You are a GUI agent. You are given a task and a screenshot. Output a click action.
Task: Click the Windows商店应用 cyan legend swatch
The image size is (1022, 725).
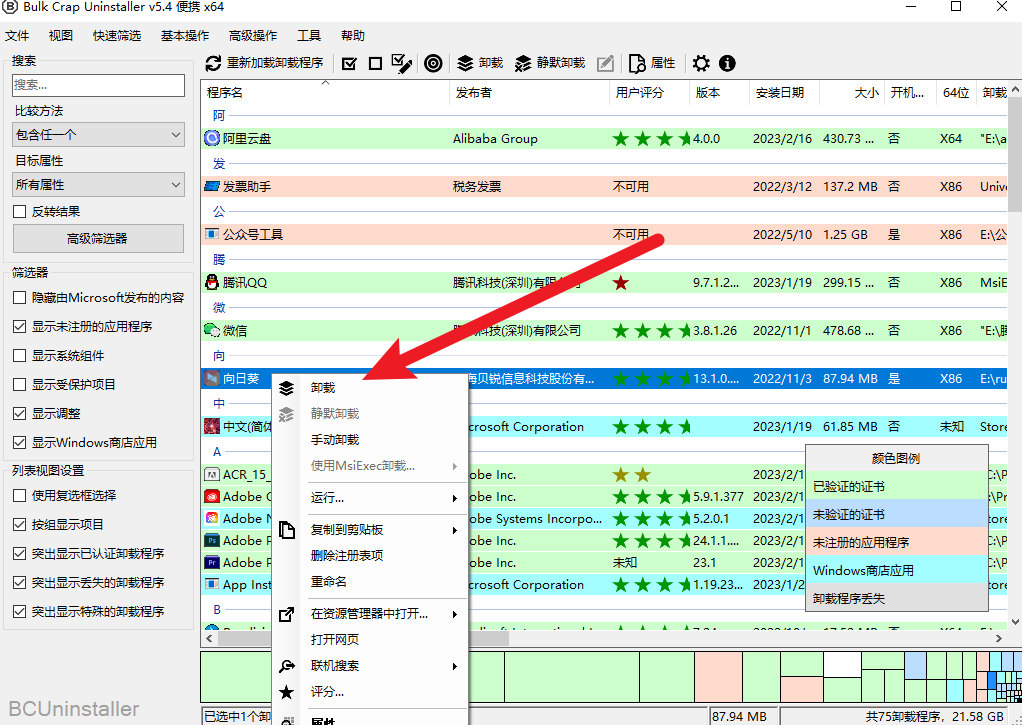coord(897,570)
